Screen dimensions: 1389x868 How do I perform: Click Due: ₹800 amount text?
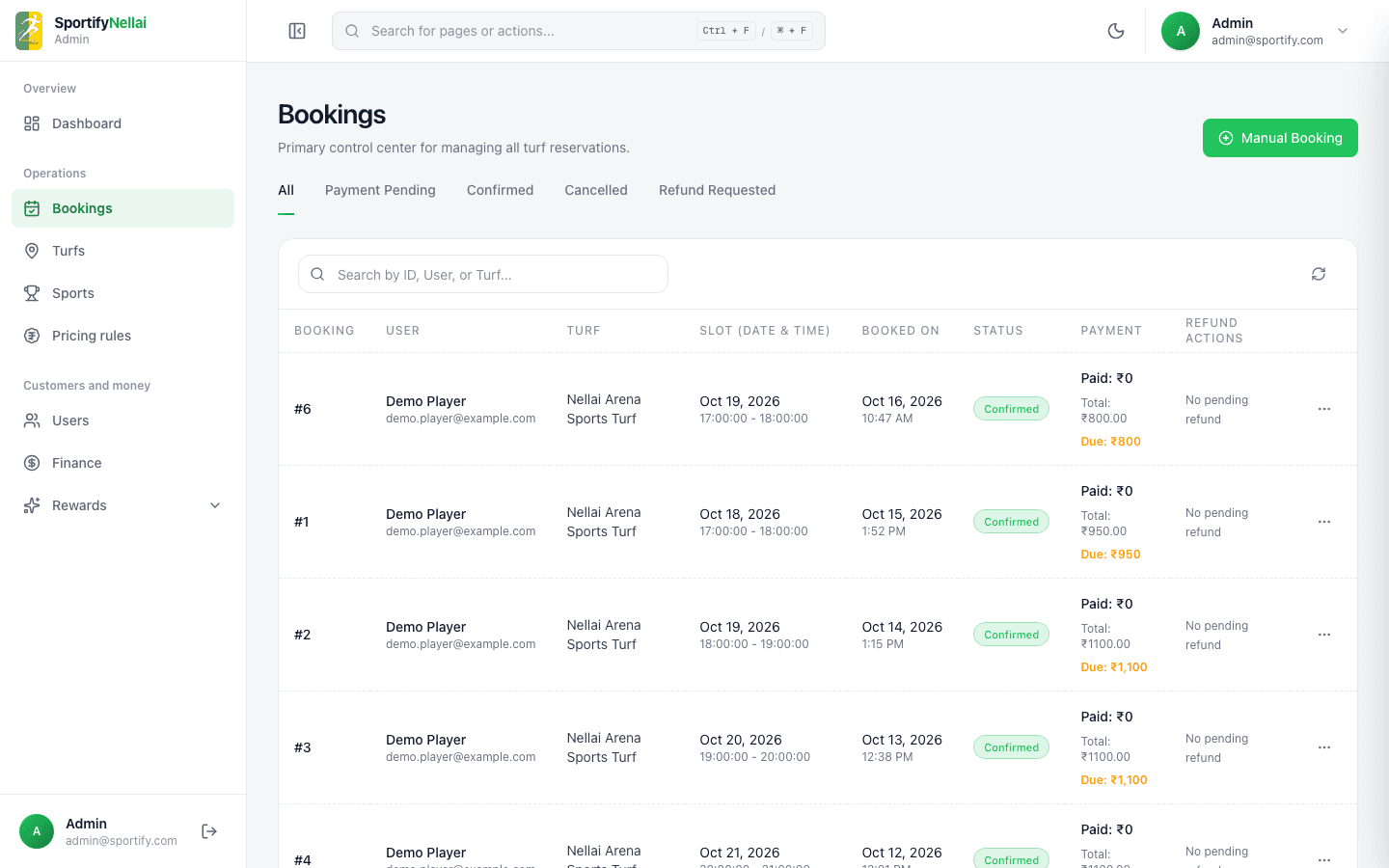(x=1110, y=442)
